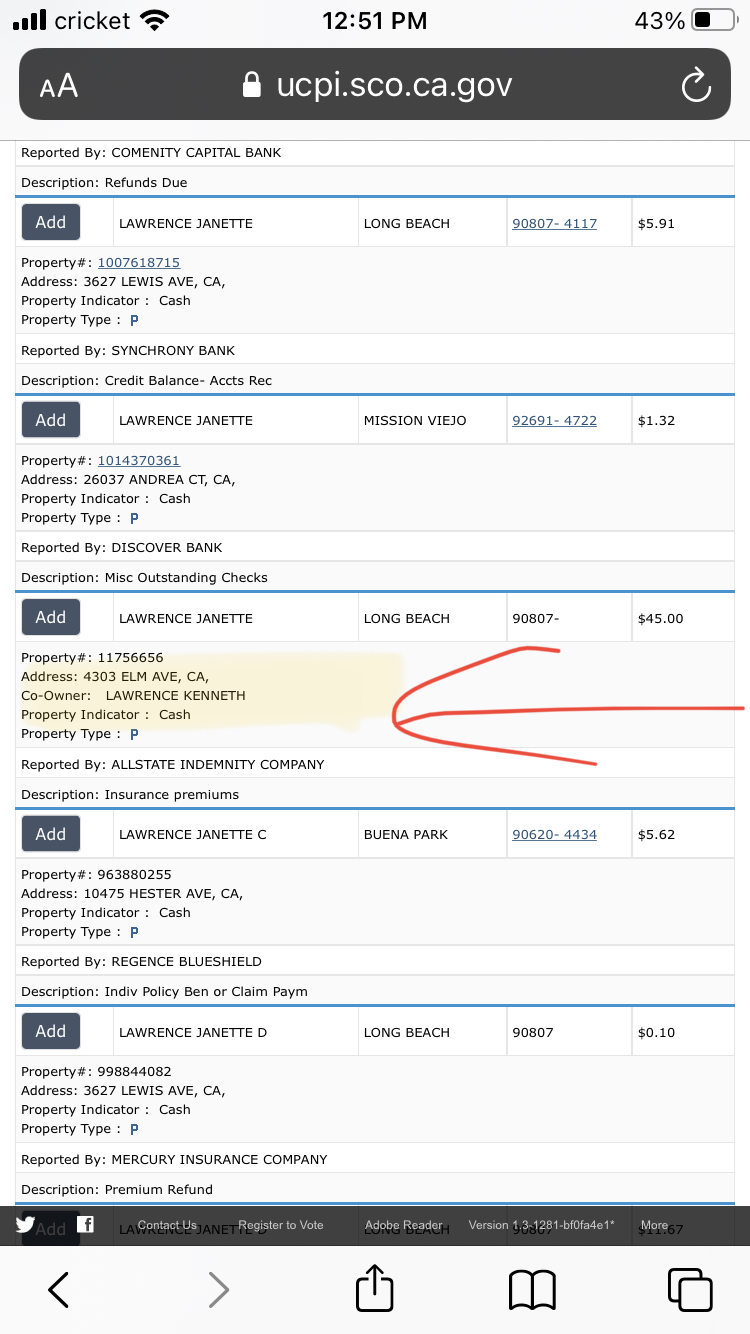Screen dimensions: 750x1334
Task: Add the Mission Viejo $1.32 property
Action: [x=51, y=420]
